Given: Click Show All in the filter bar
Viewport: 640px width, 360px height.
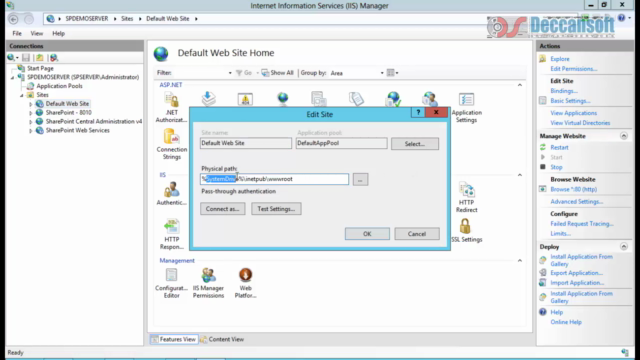Looking at the screenshot, I should tap(278, 73).
